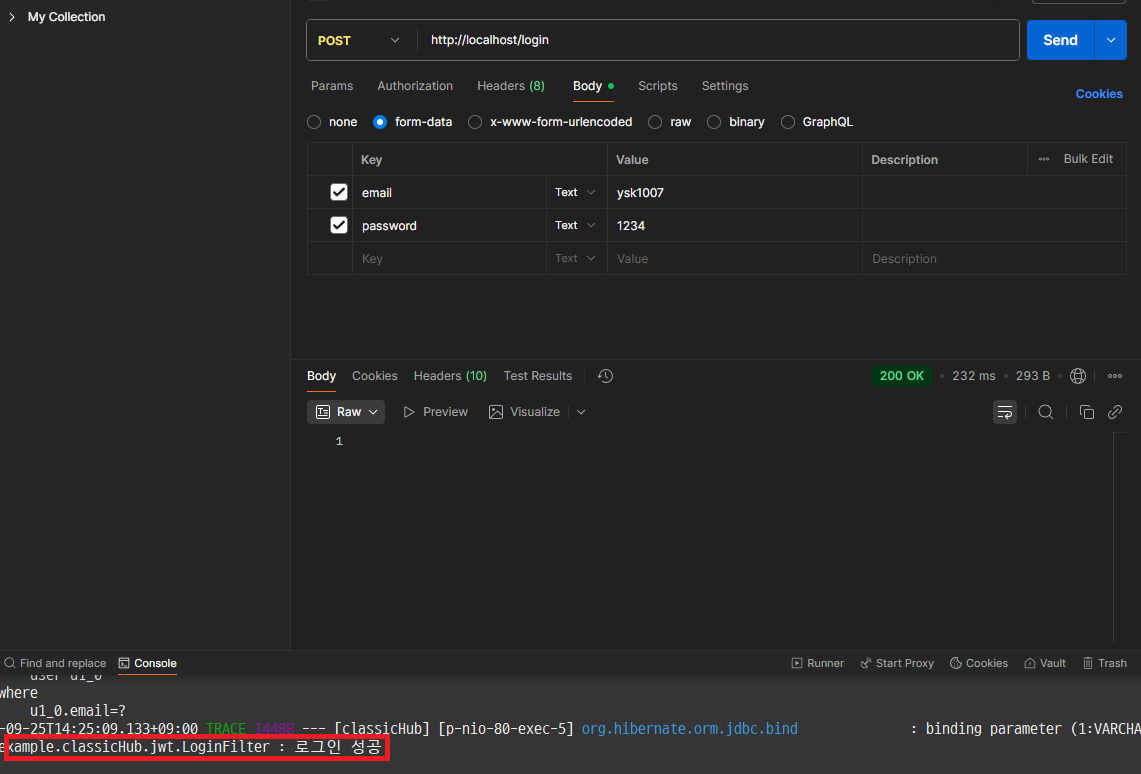
Task: Open the Cookies link beside request tabs
Action: (1099, 94)
